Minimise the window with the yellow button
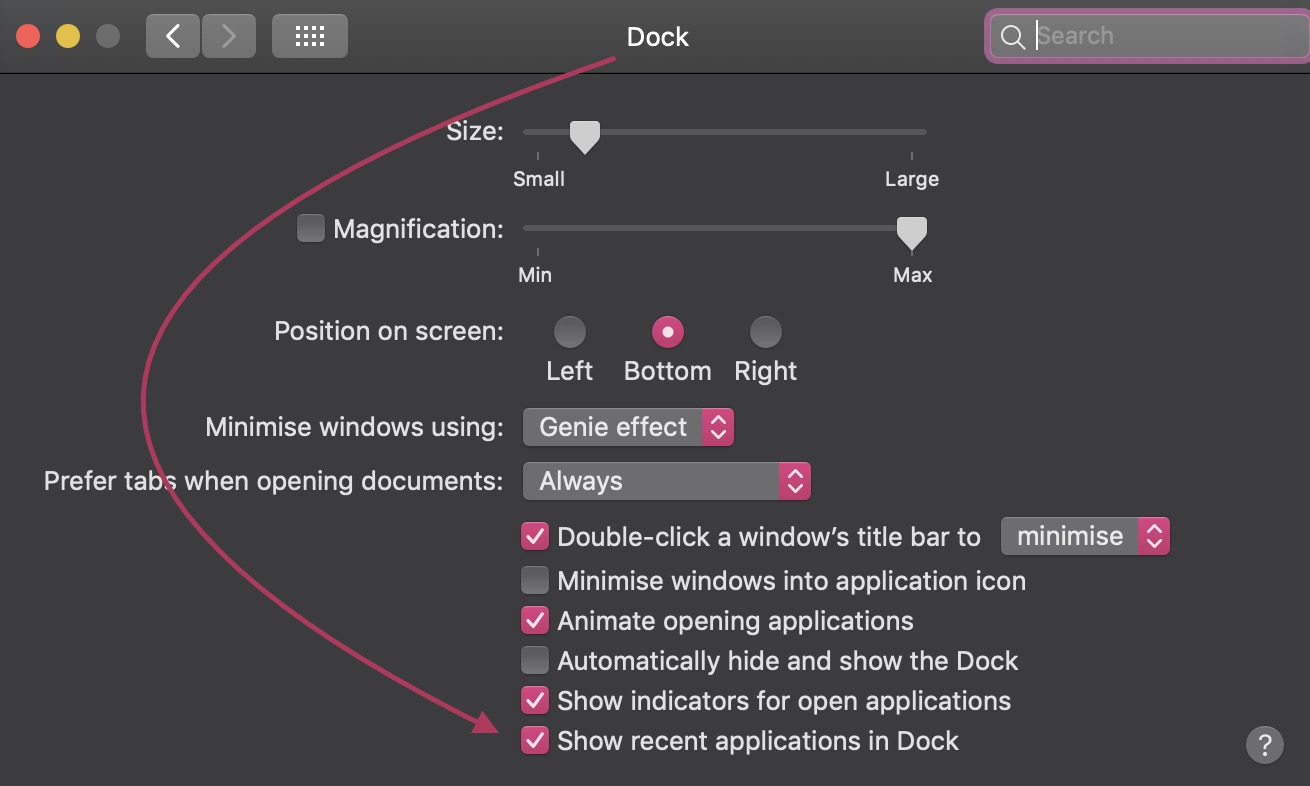Screen dimensions: 1310x786 coord(68,36)
